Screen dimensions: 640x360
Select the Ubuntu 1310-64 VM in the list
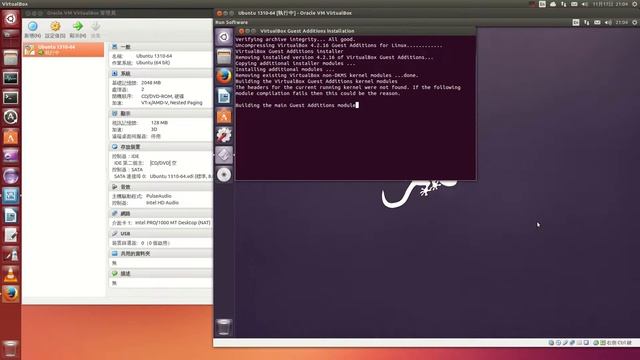click(x=64, y=50)
